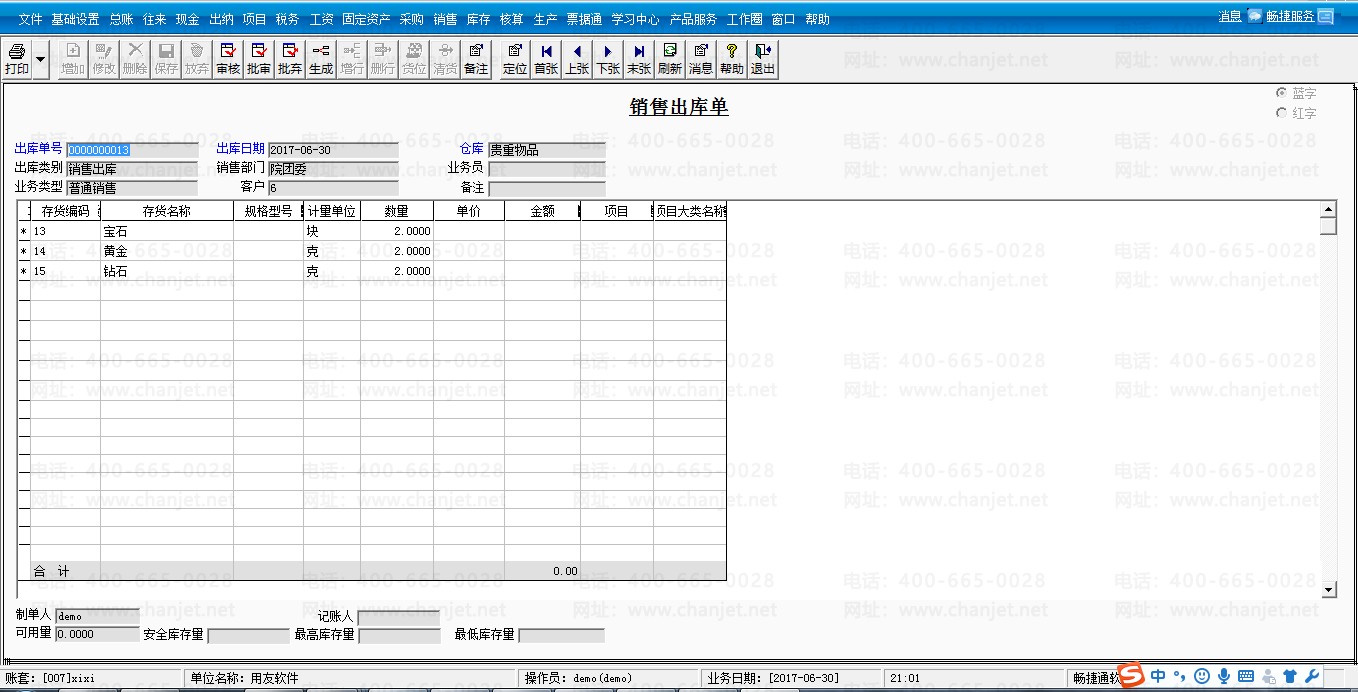Click the 数量 column header
Image resolution: width=1358 pixels, height=692 pixels.
(397, 211)
